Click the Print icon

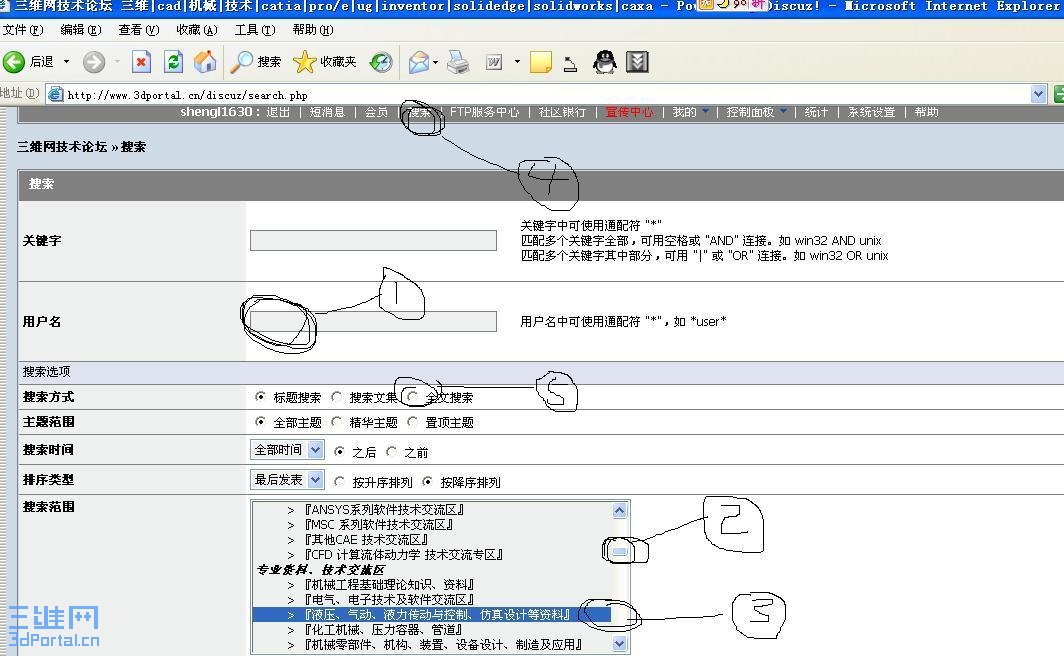(458, 62)
